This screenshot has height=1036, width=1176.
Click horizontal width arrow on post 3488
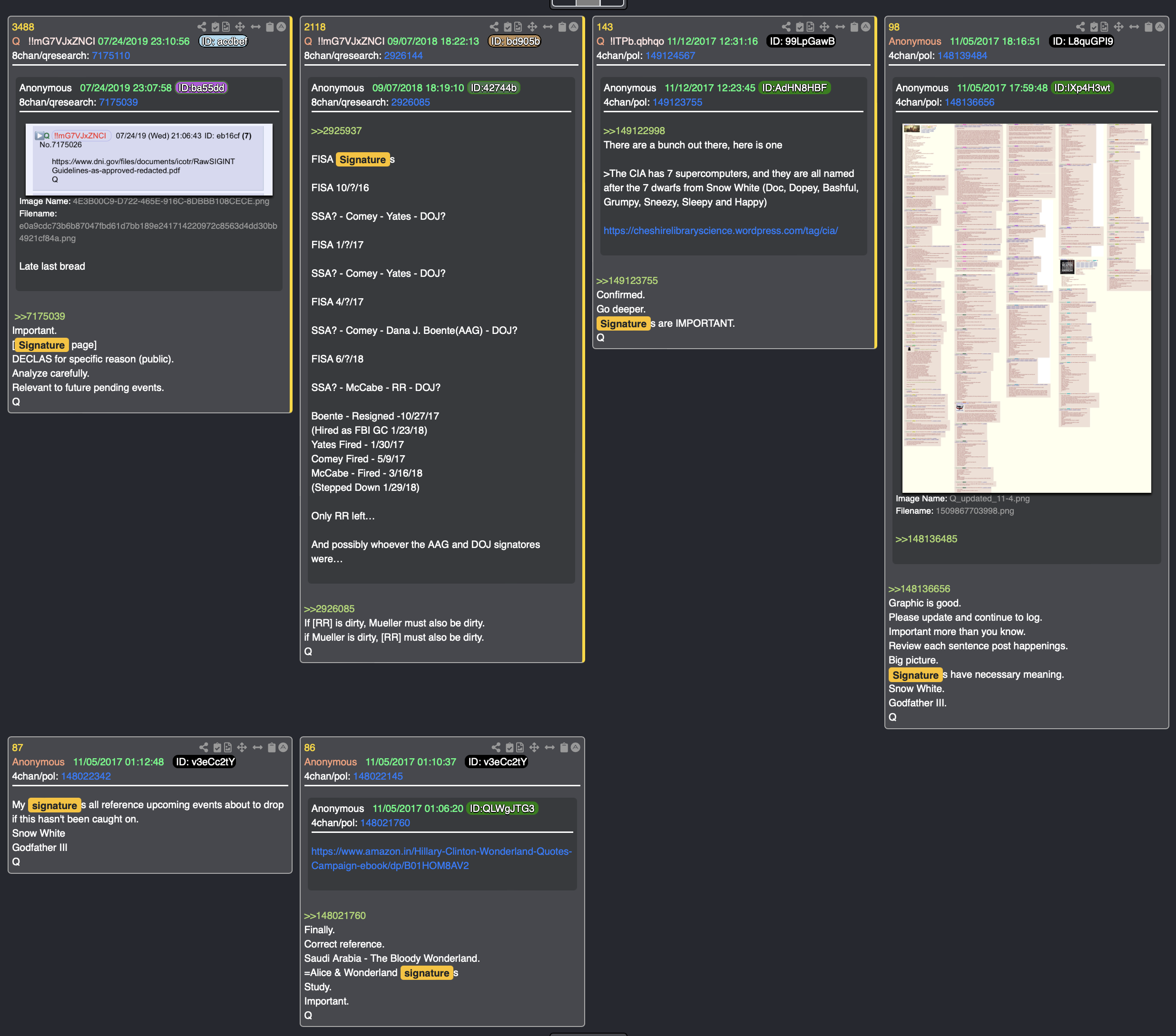pyautogui.click(x=255, y=27)
